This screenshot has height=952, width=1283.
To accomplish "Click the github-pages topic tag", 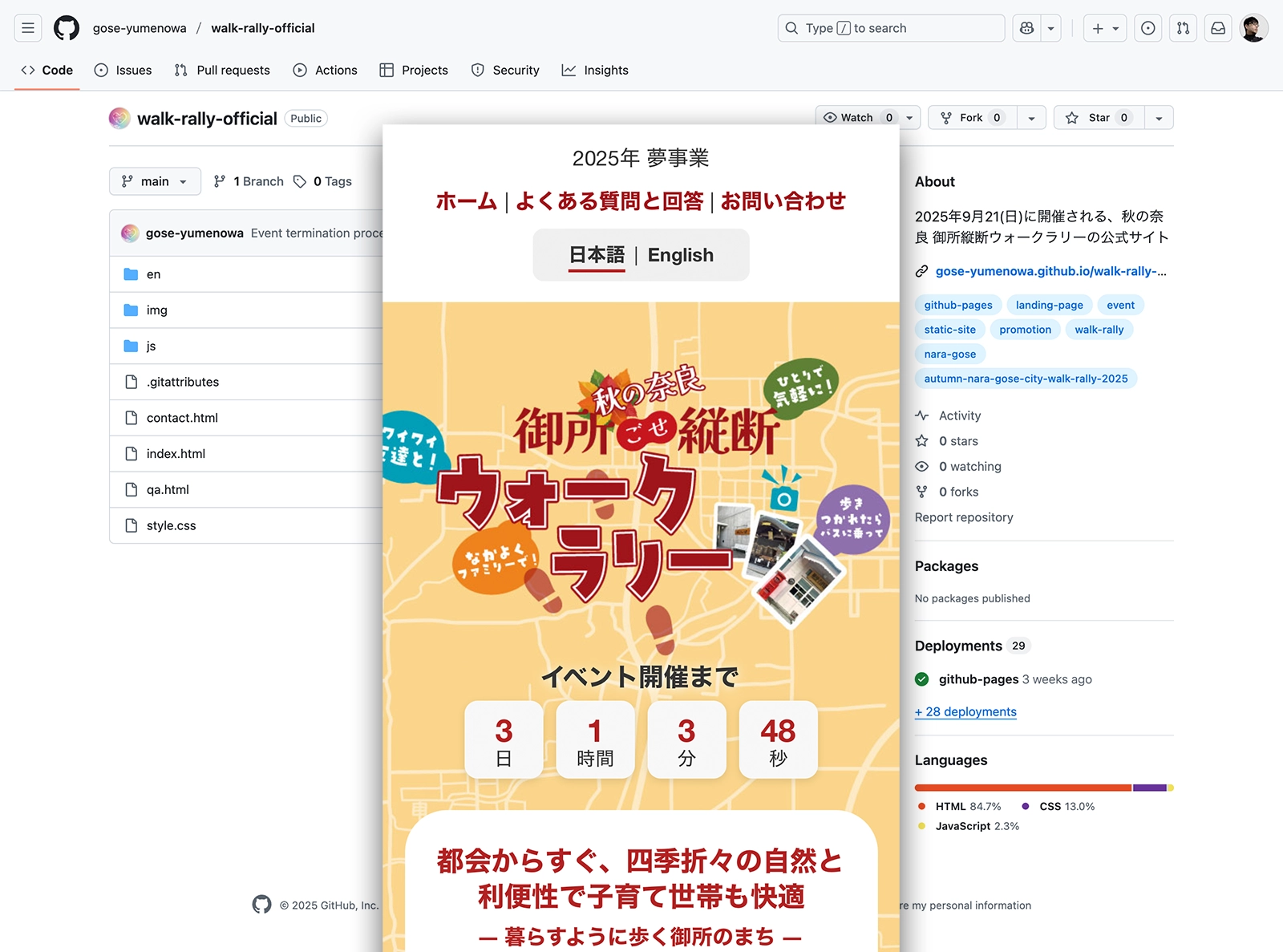I will click(957, 305).
